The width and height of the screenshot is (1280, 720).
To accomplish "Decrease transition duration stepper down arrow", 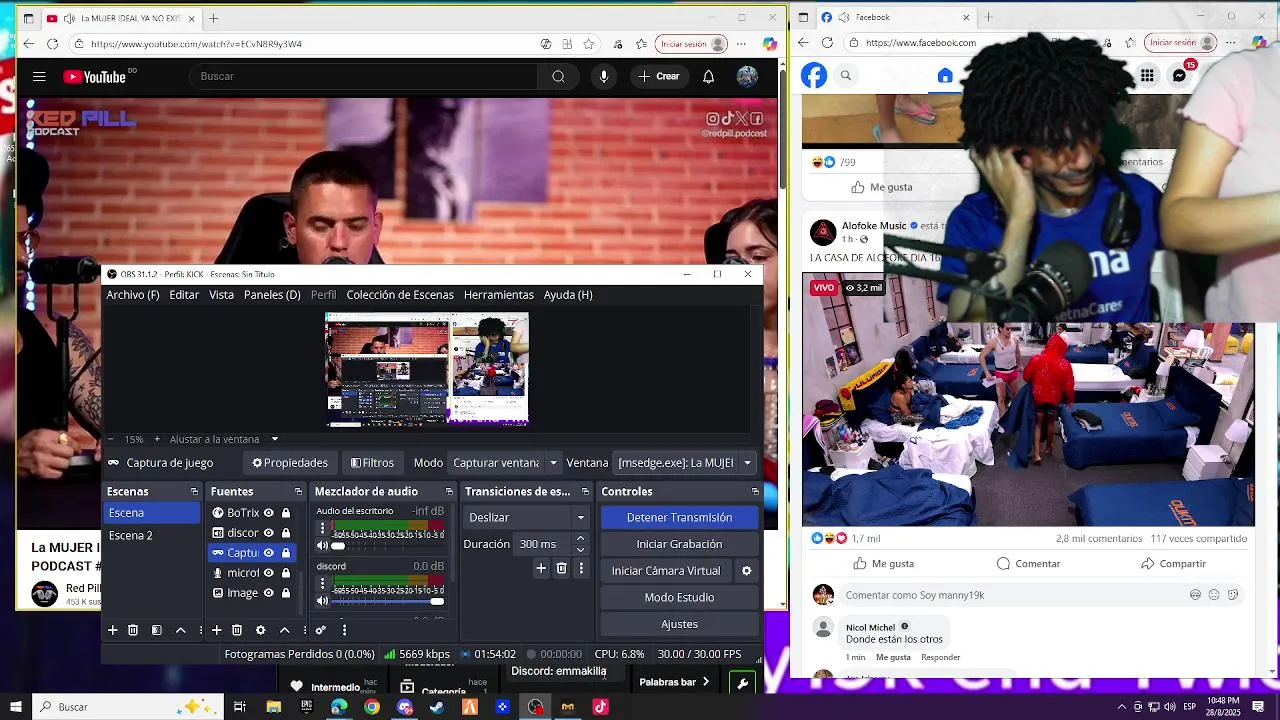I will coord(581,550).
